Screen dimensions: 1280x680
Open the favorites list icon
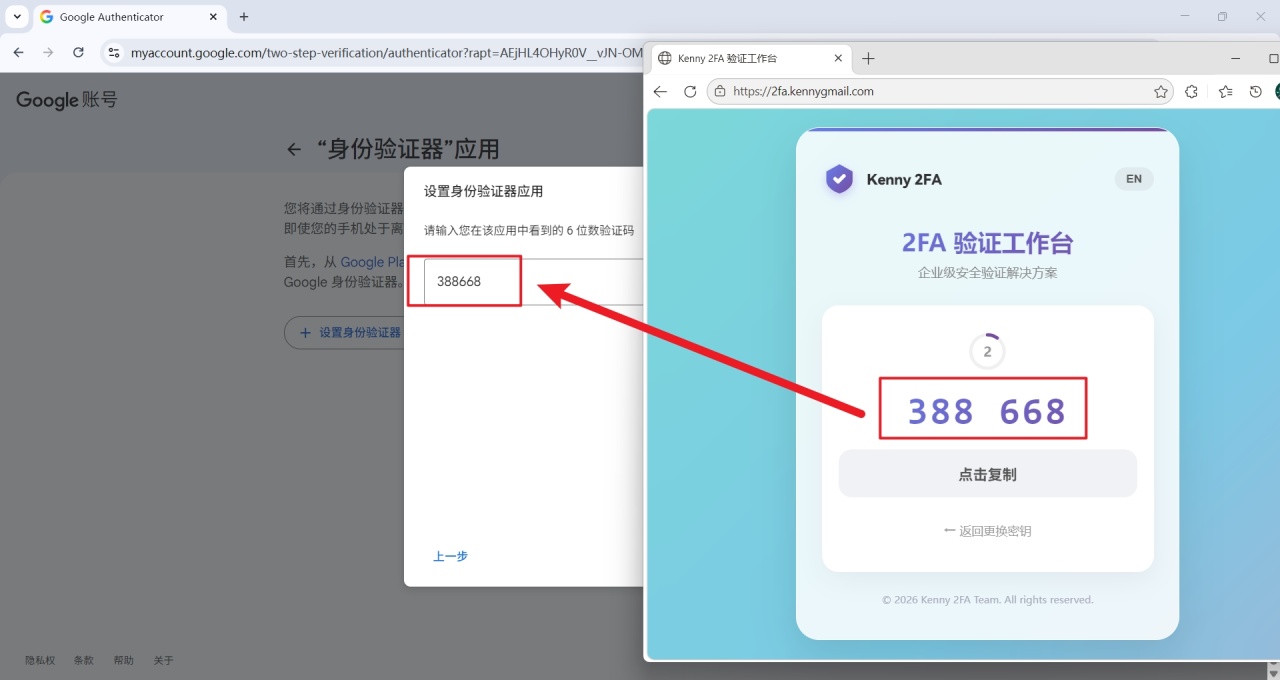[1226, 91]
